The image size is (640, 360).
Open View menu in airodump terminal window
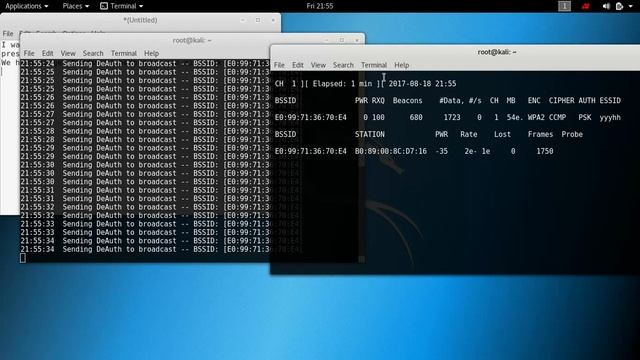318,65
